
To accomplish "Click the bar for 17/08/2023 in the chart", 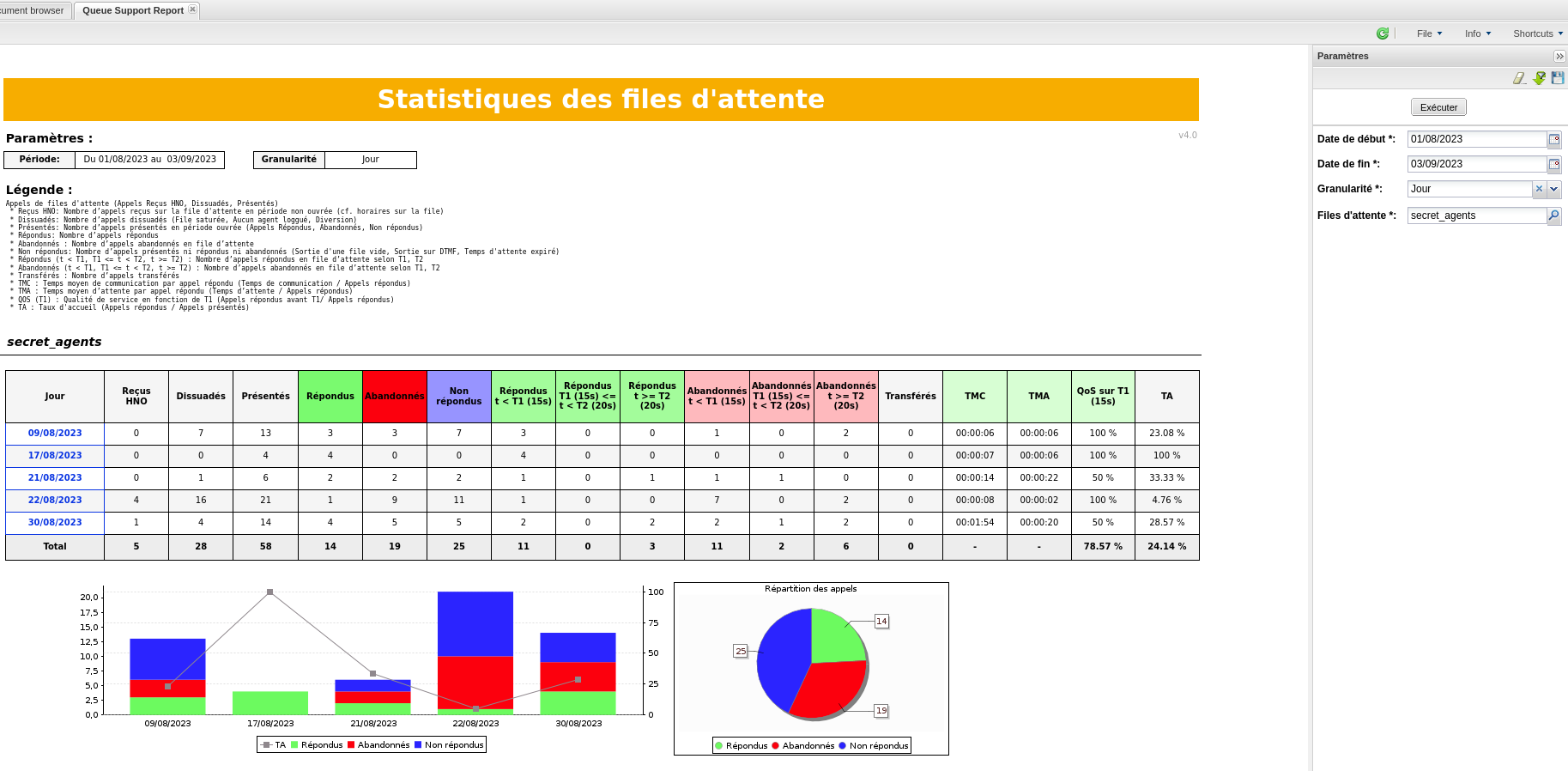I will click(x=270, y=703).
